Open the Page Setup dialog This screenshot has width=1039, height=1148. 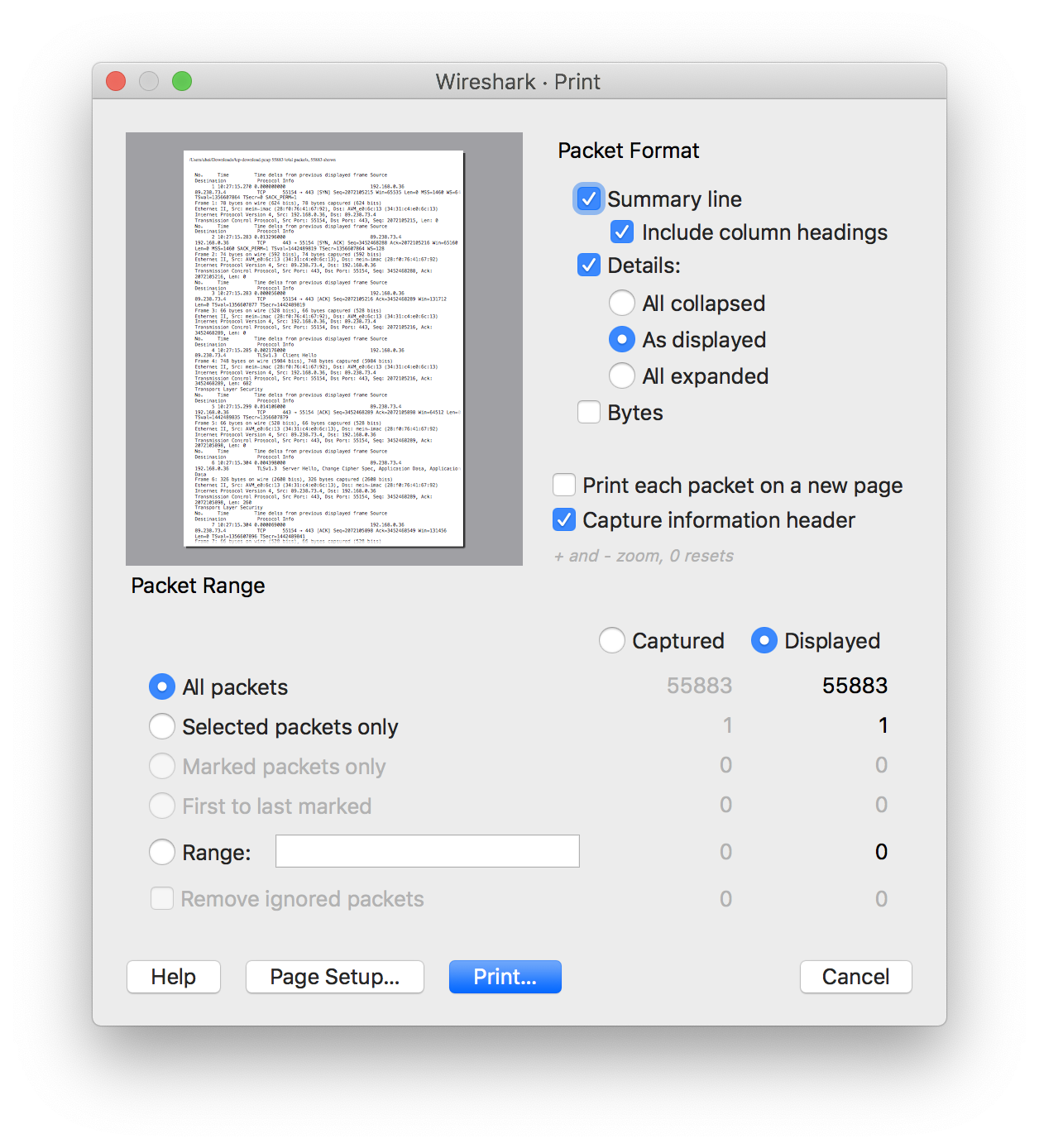click(335, 977)
